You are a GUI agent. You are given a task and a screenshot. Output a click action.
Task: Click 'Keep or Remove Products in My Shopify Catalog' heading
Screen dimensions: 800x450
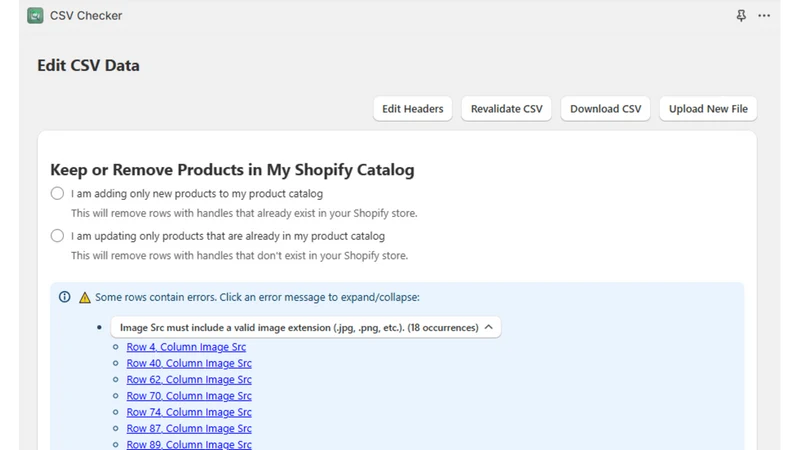click(x=232, y=169)
